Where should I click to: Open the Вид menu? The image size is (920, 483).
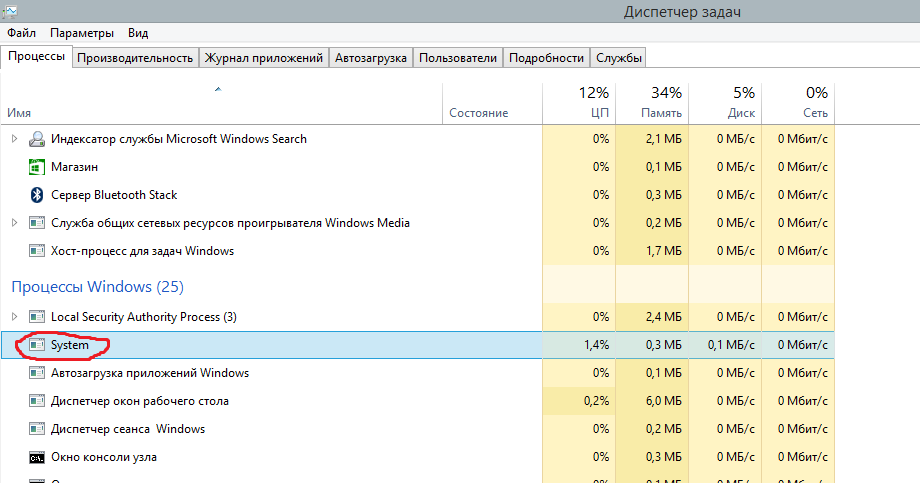pyautogui.click(x=138, y=33)
